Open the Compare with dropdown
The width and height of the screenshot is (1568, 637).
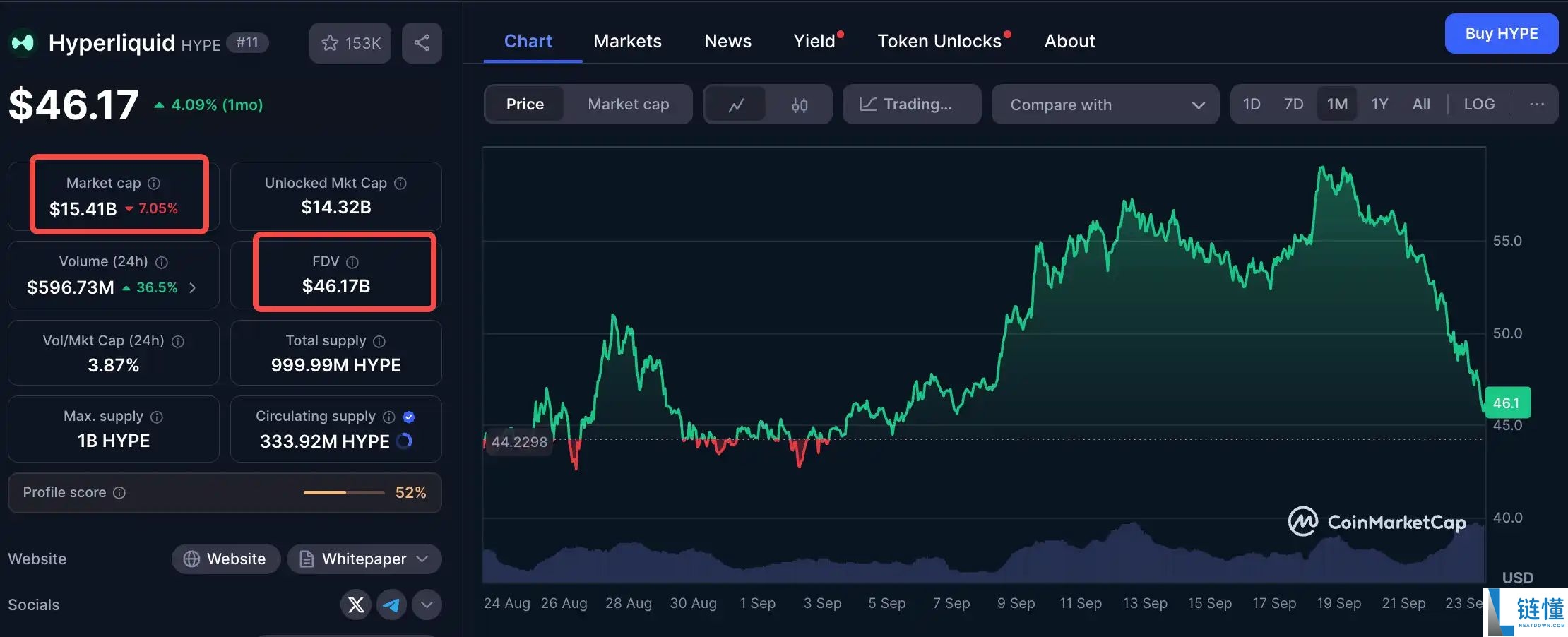pyautogui.click(x=1105, y=105)
